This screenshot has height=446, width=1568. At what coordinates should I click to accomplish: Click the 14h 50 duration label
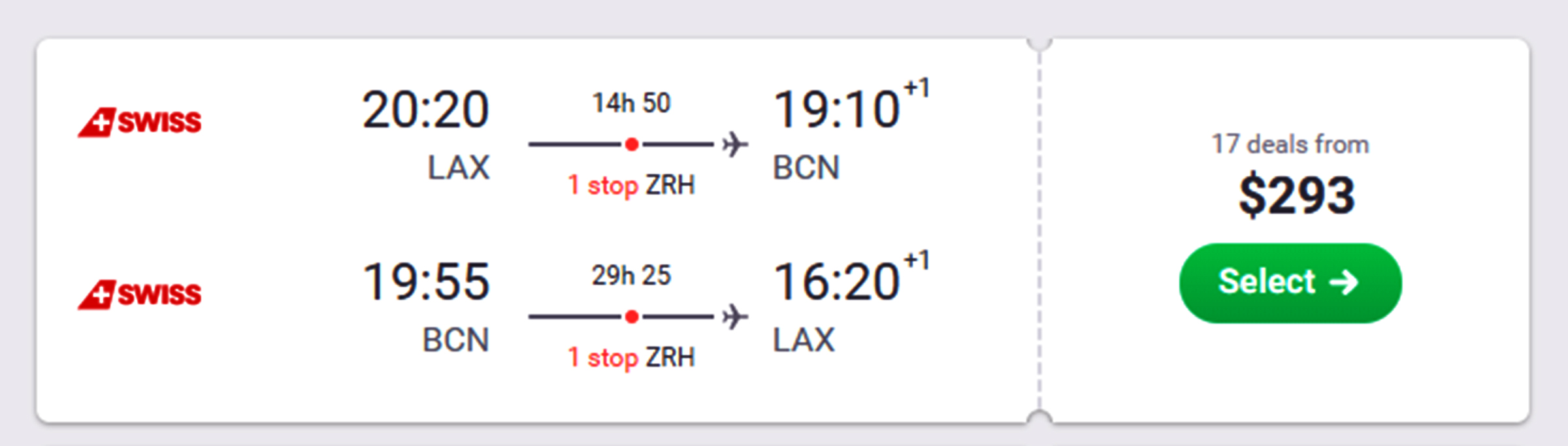point(631,103)
